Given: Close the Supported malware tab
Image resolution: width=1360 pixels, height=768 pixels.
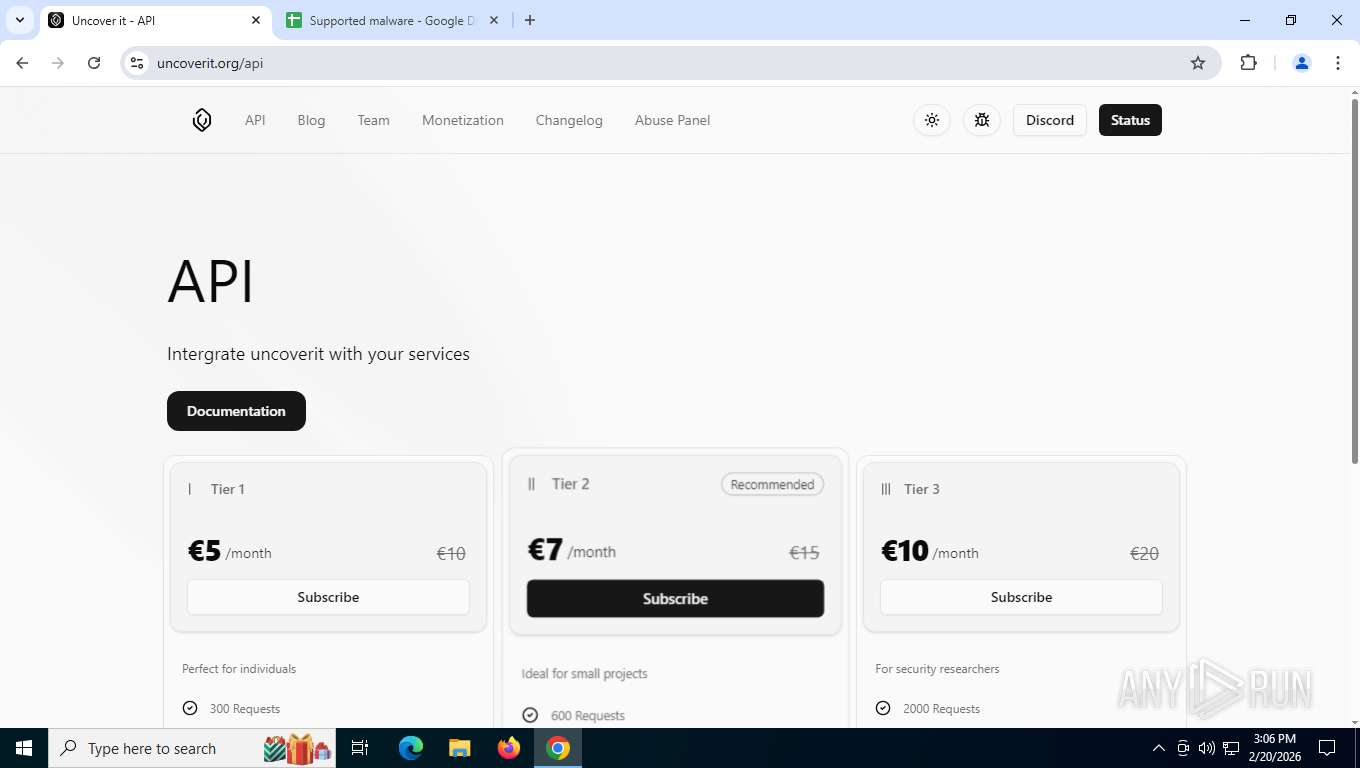Looking at the screenshot, I should click(x=494, y=20).
